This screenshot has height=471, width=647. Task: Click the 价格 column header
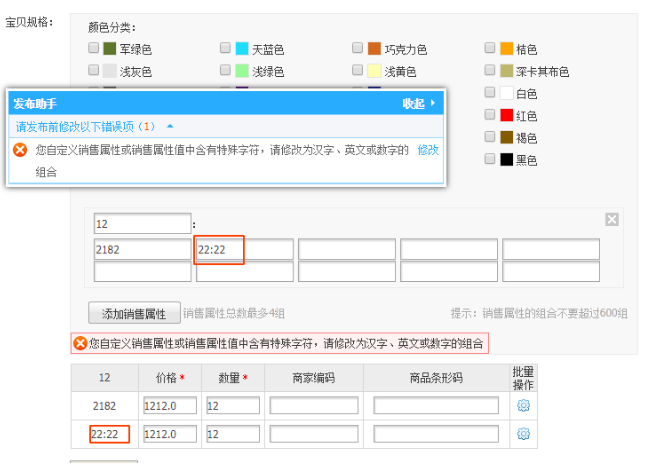click(170, 378)
